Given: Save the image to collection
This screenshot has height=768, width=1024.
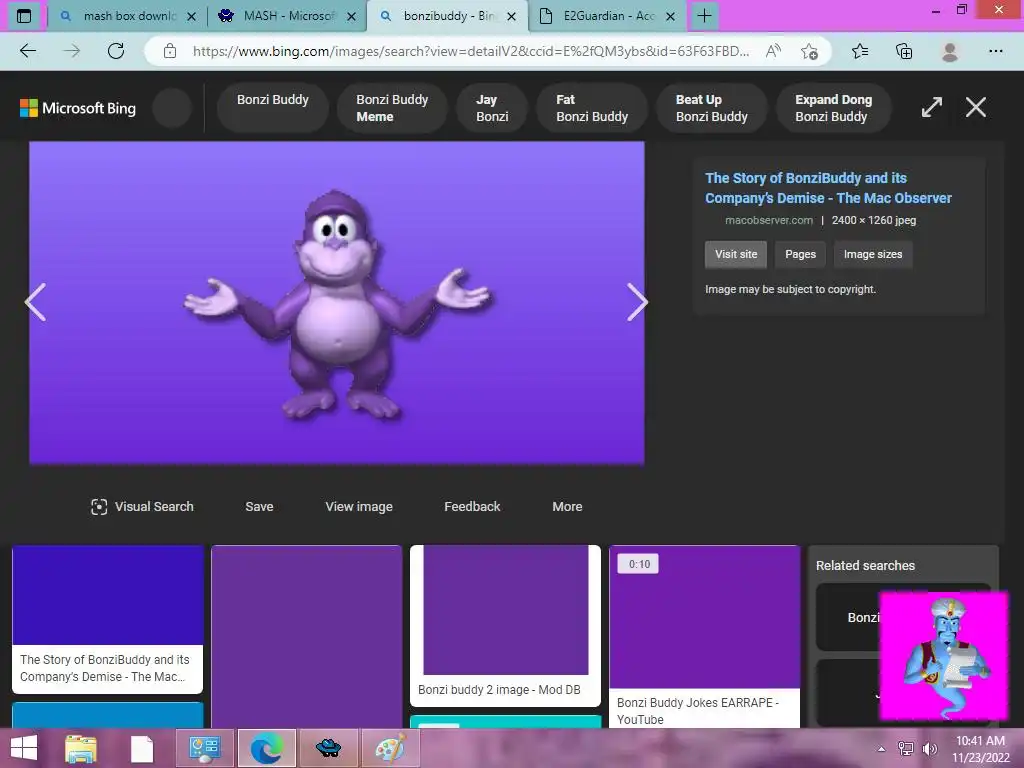Looking at the screenshot, I should click(259, 507).
